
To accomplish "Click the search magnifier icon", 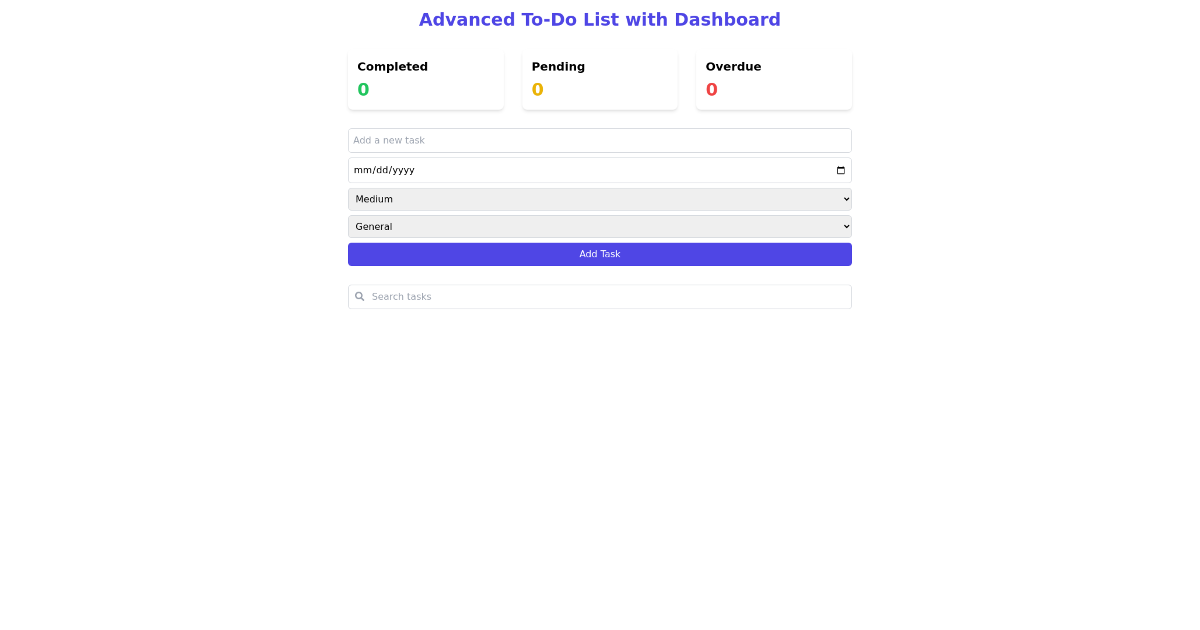I will [359, 296].
